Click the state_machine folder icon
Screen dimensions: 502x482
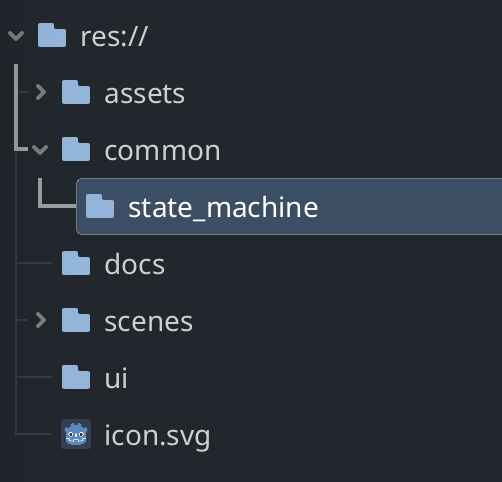pos(100,206)
